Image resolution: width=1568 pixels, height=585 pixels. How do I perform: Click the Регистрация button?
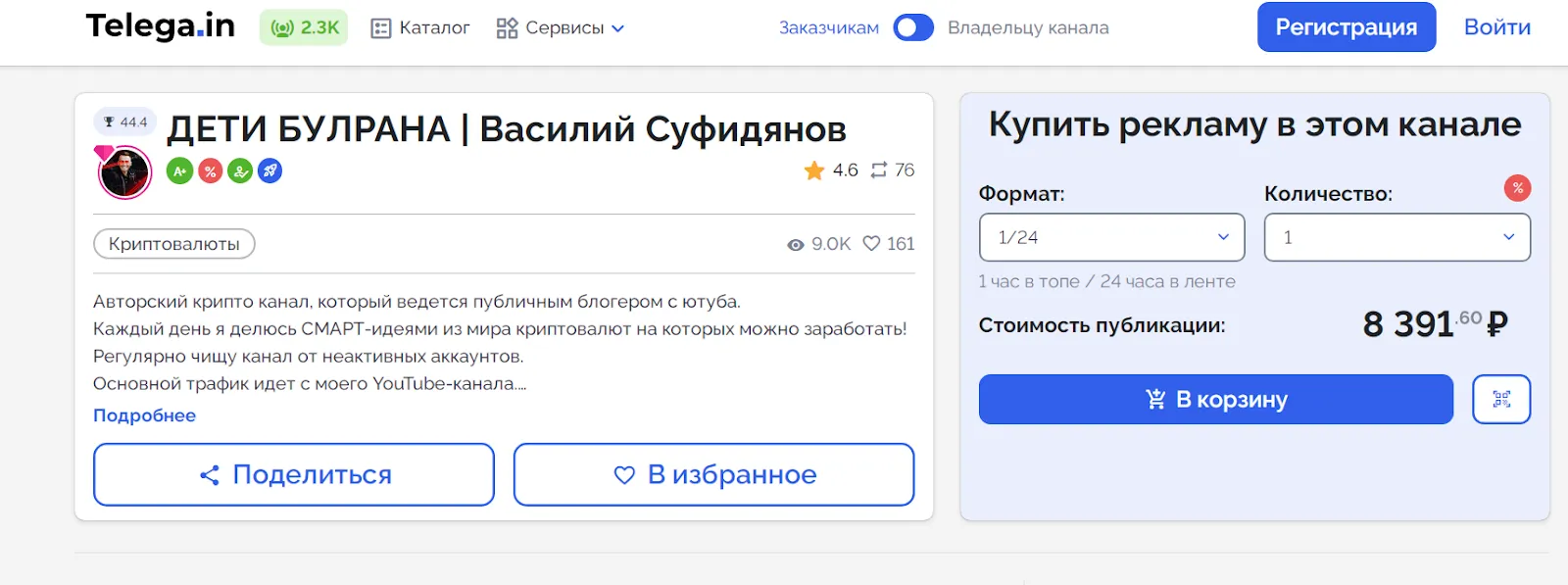pyautogui.click(x=1347, y=26)
